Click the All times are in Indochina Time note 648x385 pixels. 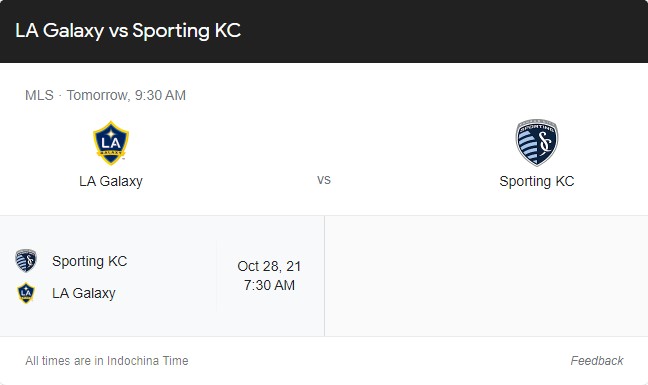(107, 361)
